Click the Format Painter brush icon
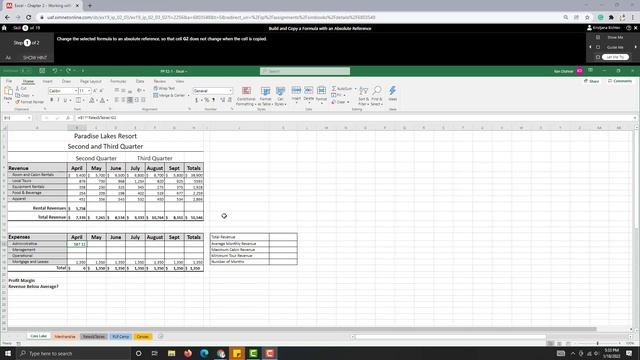Image resolution: width=640 pixels, height=360 pixels. [x=18, y=102]
